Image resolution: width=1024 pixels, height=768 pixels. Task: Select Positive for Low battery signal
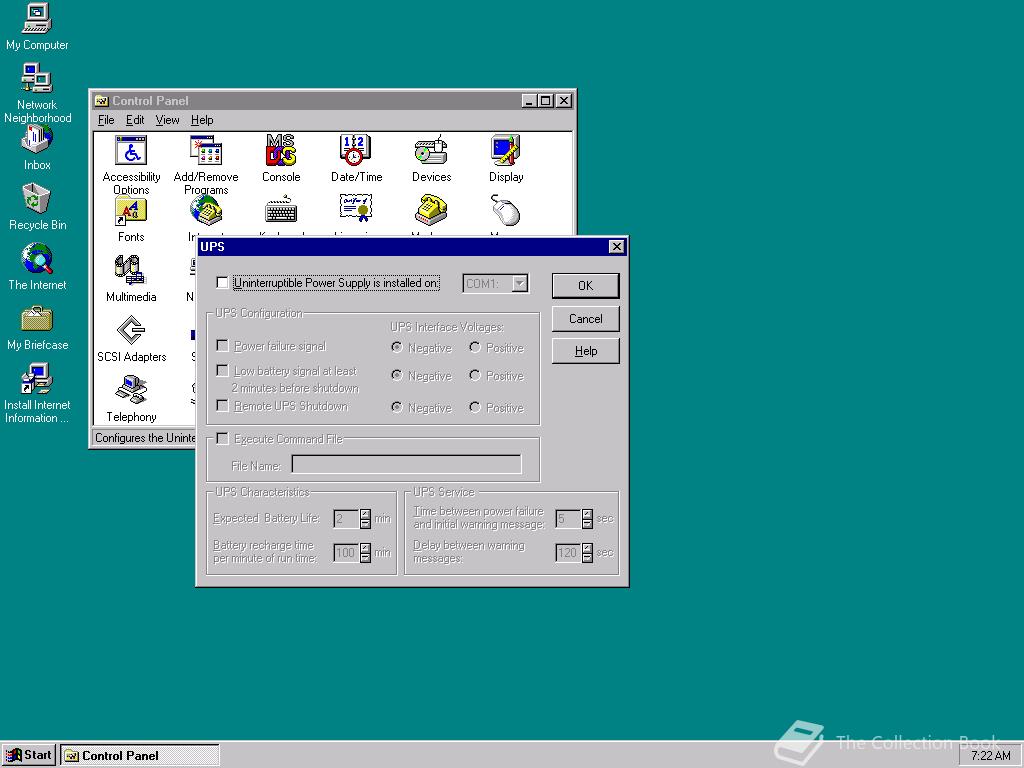point(475,376)
